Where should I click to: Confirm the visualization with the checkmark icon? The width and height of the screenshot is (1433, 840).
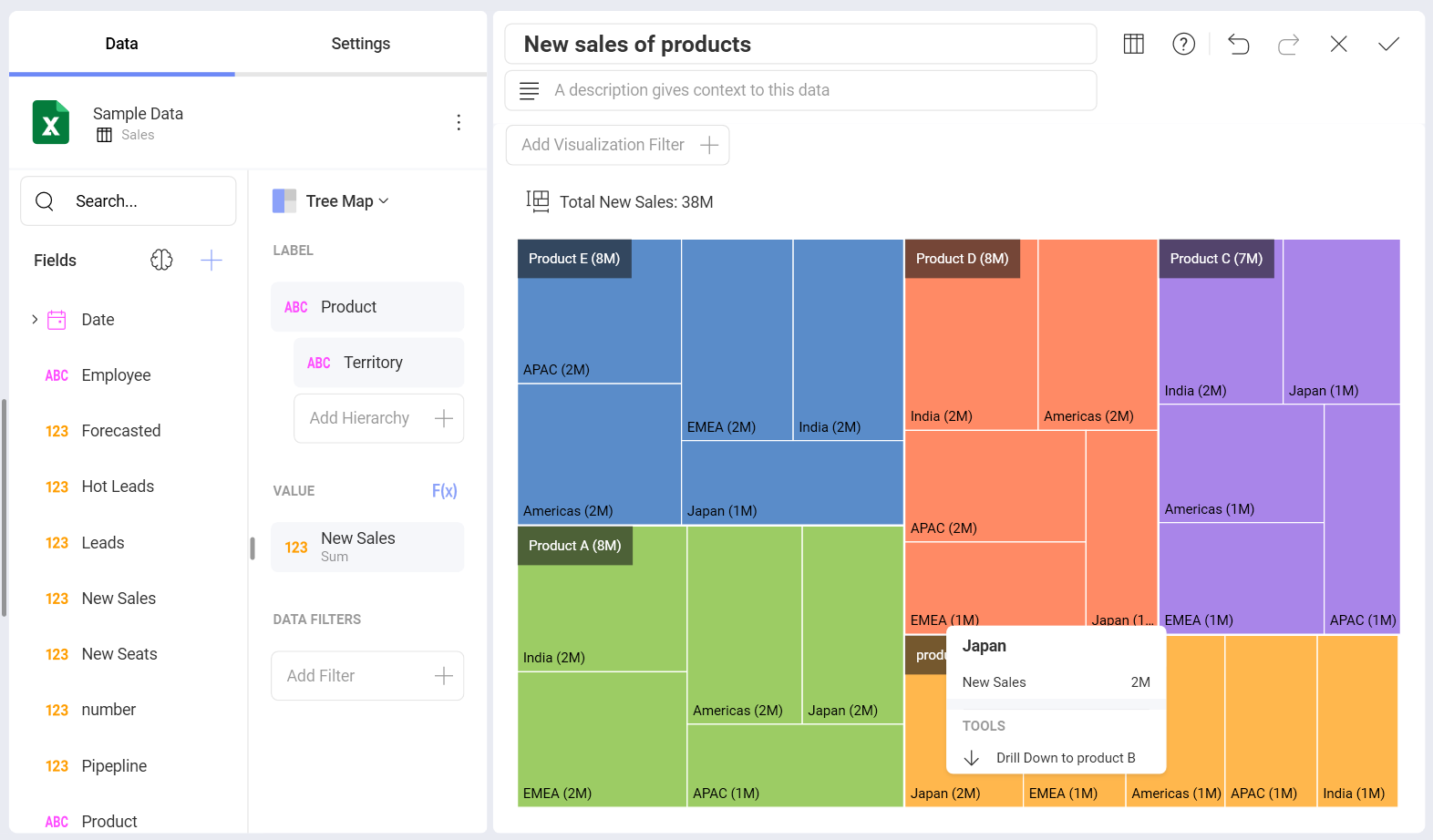coord(1388,44)
